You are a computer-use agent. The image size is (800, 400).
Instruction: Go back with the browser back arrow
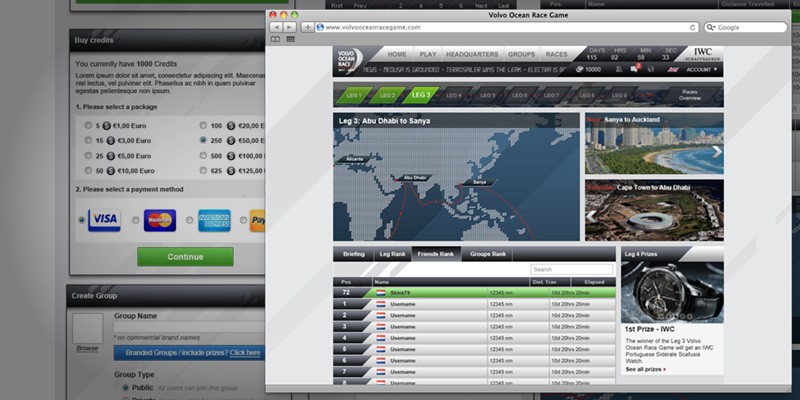click(x=276, y=27)
